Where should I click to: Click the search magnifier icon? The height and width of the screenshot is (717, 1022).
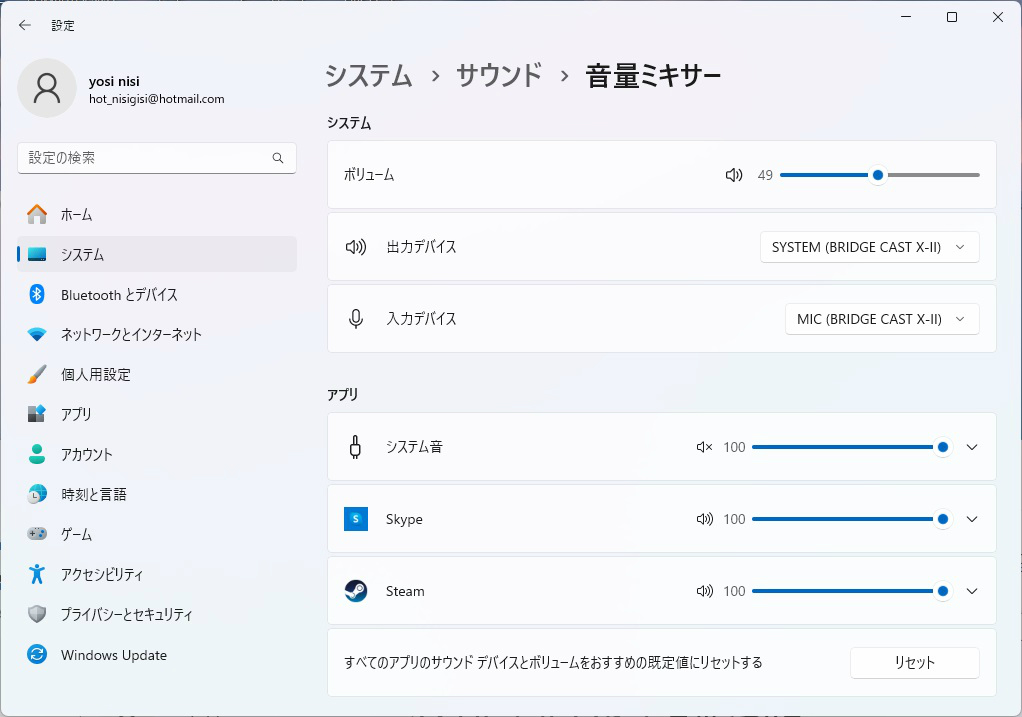278,158
